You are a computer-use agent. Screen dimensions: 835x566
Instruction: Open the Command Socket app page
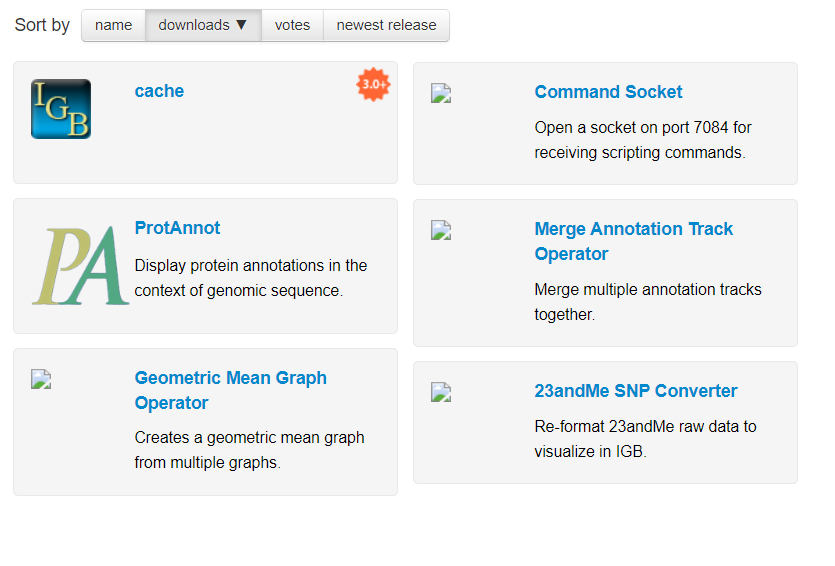click(x=608, y=92)
